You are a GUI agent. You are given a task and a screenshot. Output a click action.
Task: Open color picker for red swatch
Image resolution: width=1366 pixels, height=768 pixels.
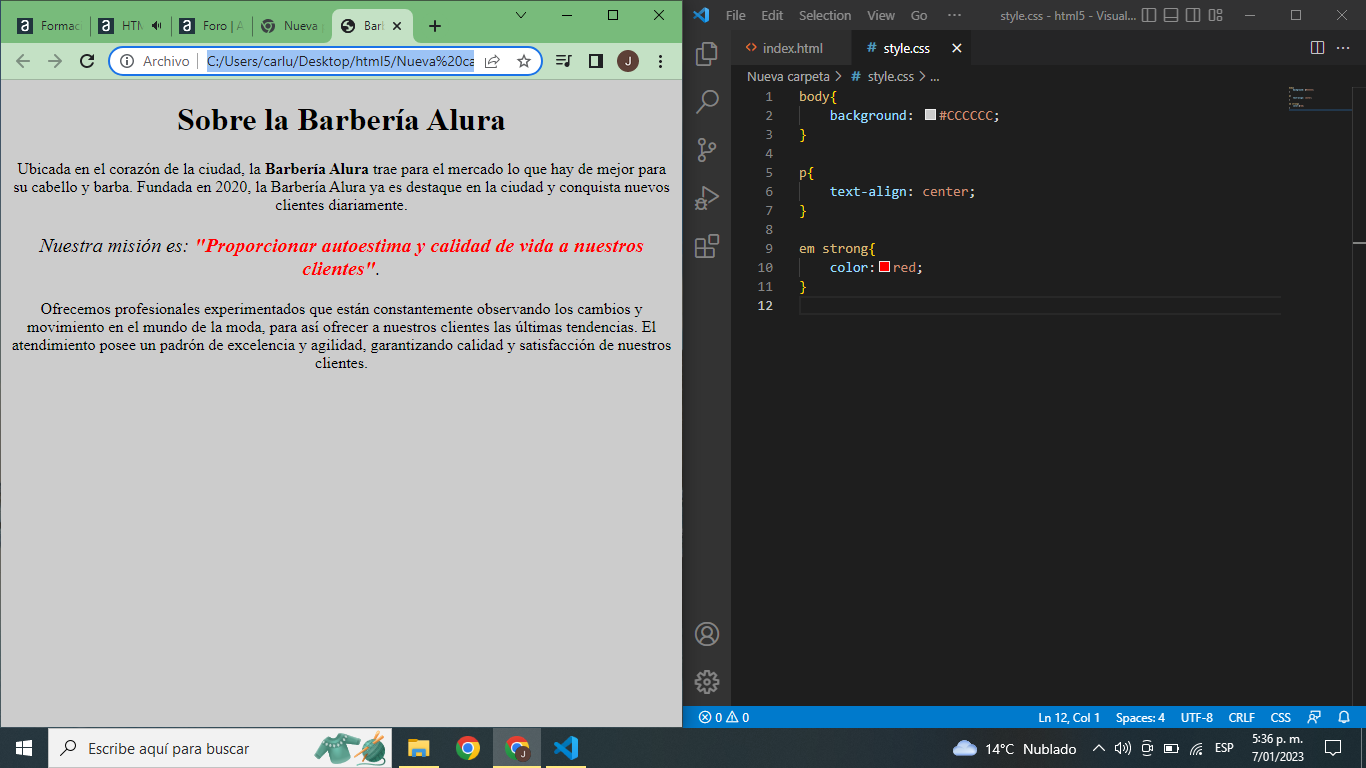coord(885,267)
